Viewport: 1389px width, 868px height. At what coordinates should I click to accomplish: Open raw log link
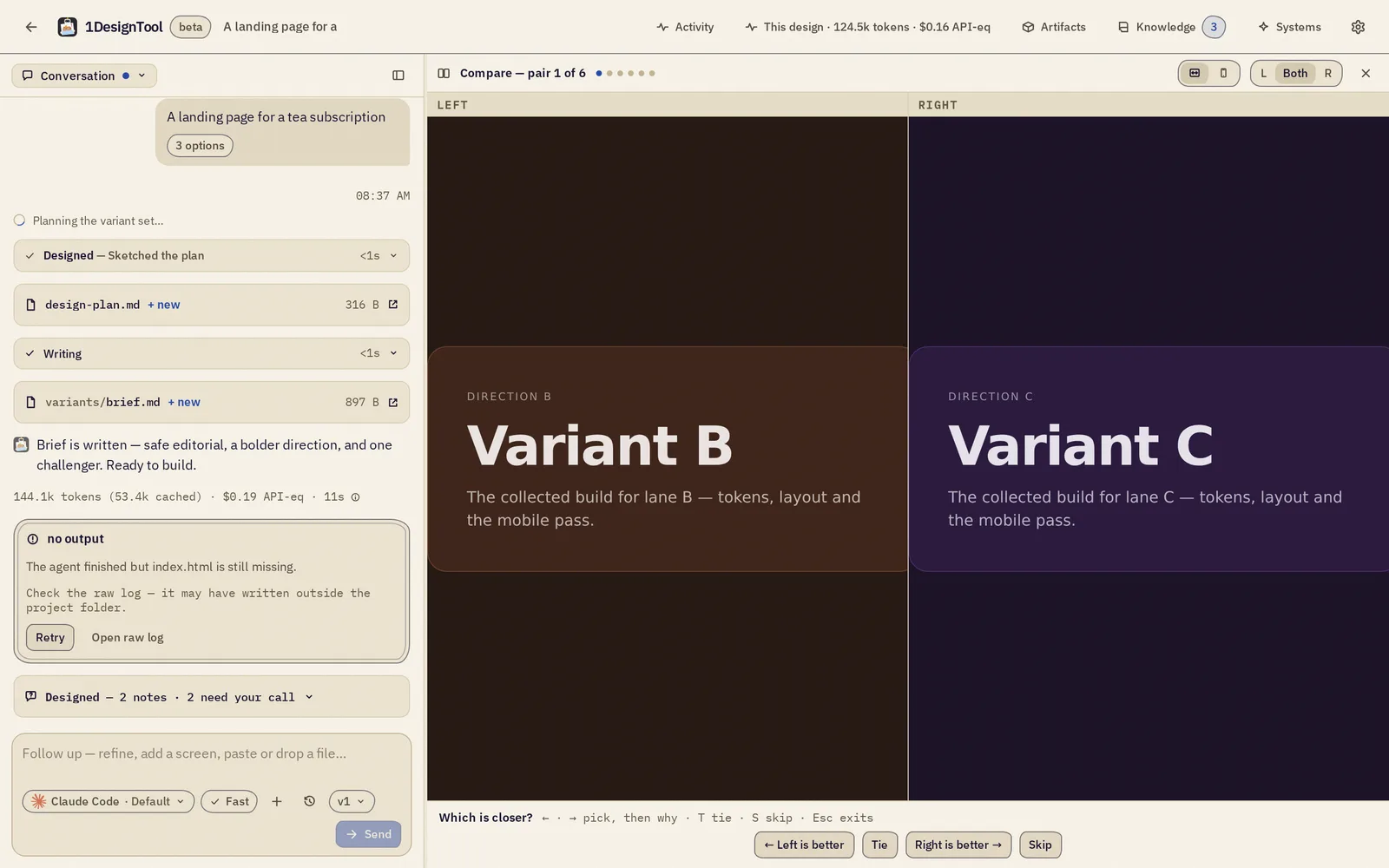point(128,638)
